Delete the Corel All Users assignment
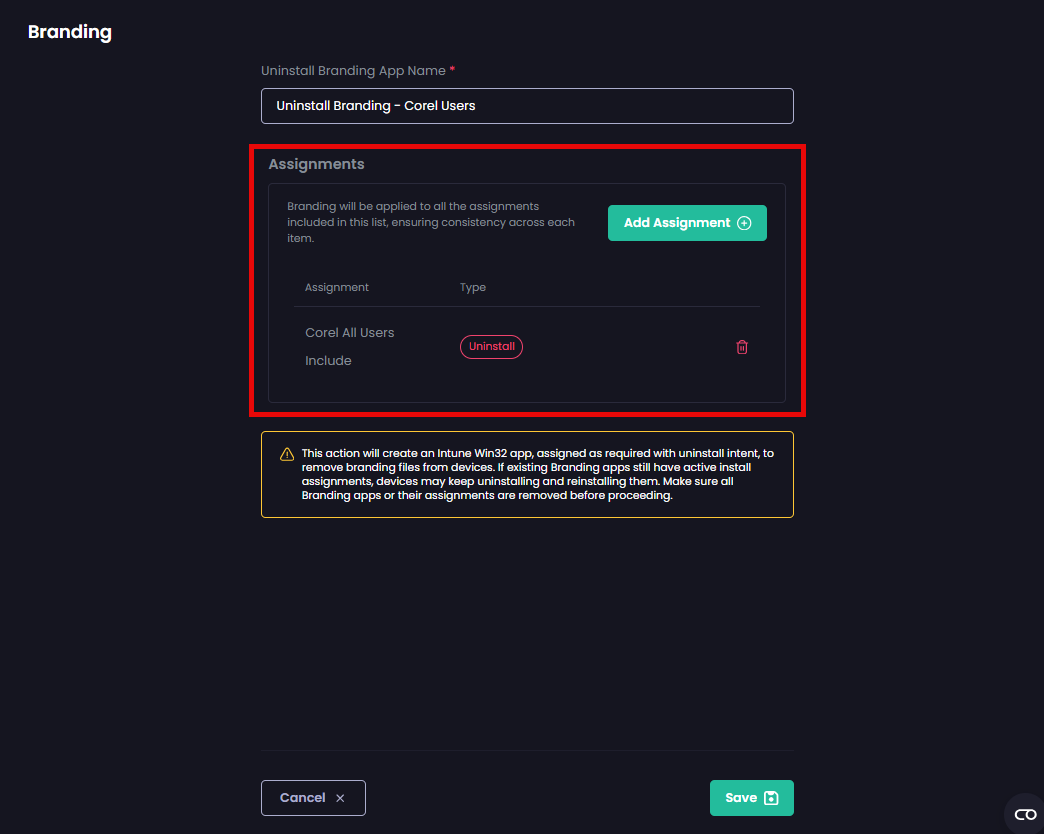This screenshot has height=834, width=1044. pos(742,347)
